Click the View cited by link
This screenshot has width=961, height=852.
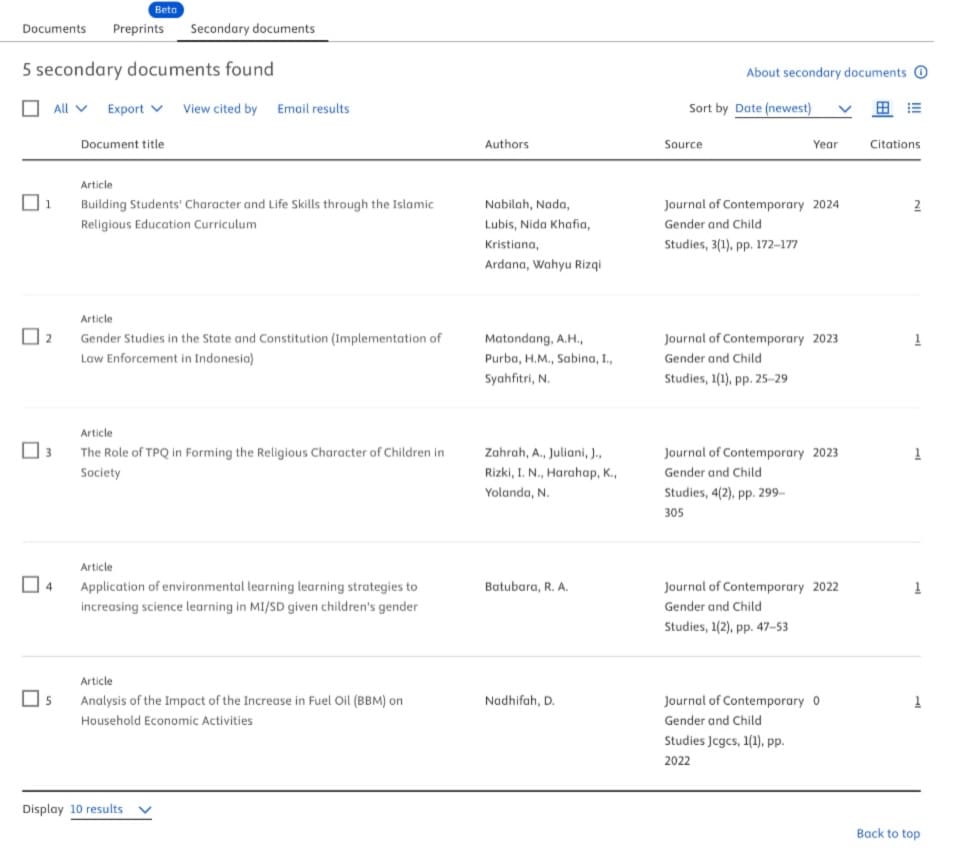click(x=219, y=108)
